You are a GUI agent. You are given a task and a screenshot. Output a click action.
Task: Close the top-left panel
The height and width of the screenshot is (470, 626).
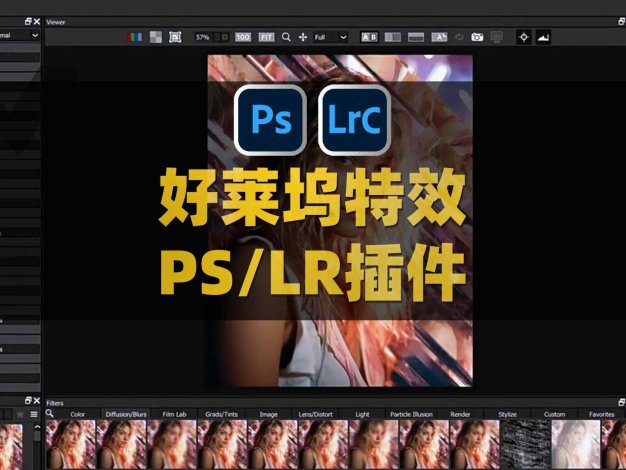37,21
